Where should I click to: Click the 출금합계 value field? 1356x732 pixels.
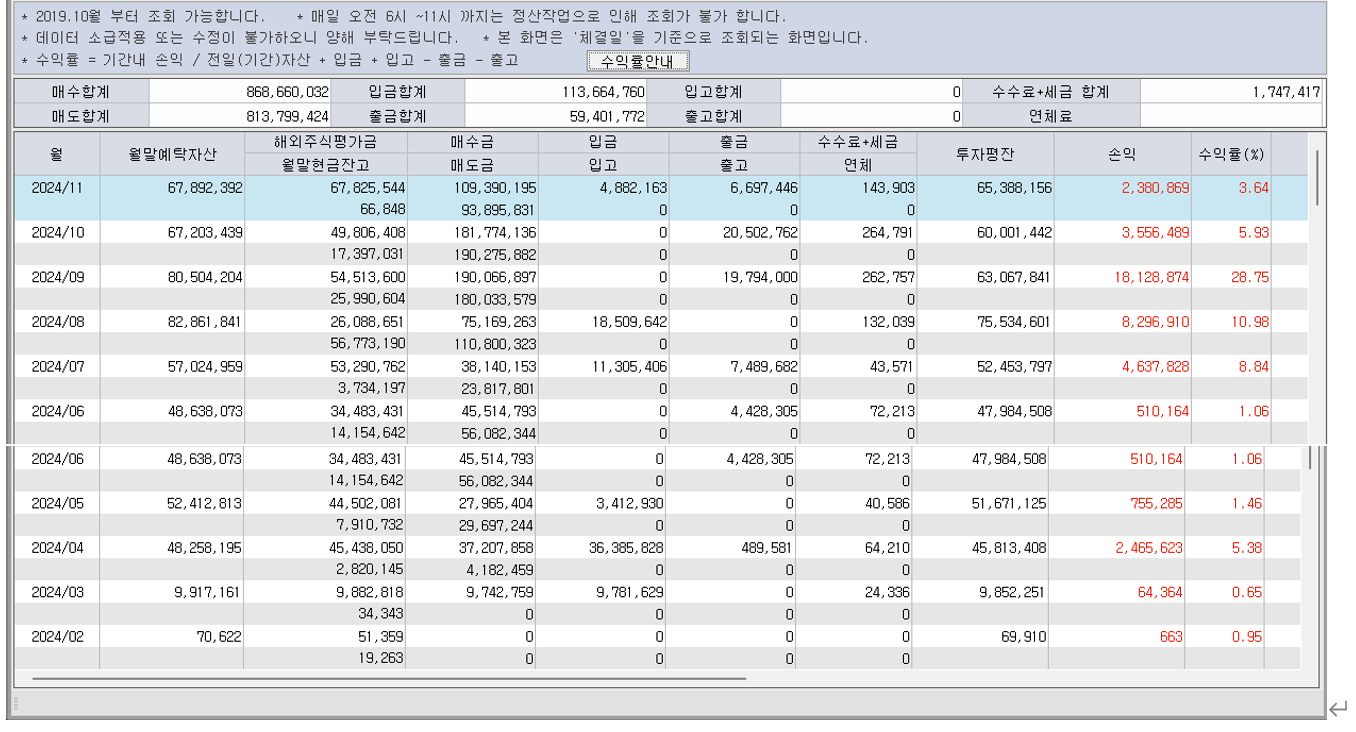(555, 116)
